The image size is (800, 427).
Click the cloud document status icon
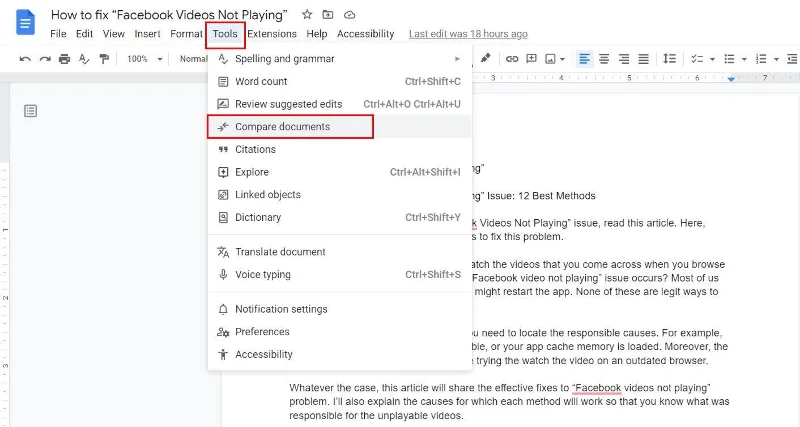(x=349, y=15)
